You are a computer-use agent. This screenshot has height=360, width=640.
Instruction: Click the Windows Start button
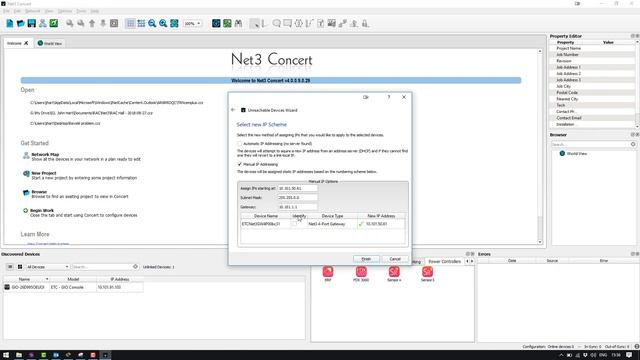click(6, 355)
